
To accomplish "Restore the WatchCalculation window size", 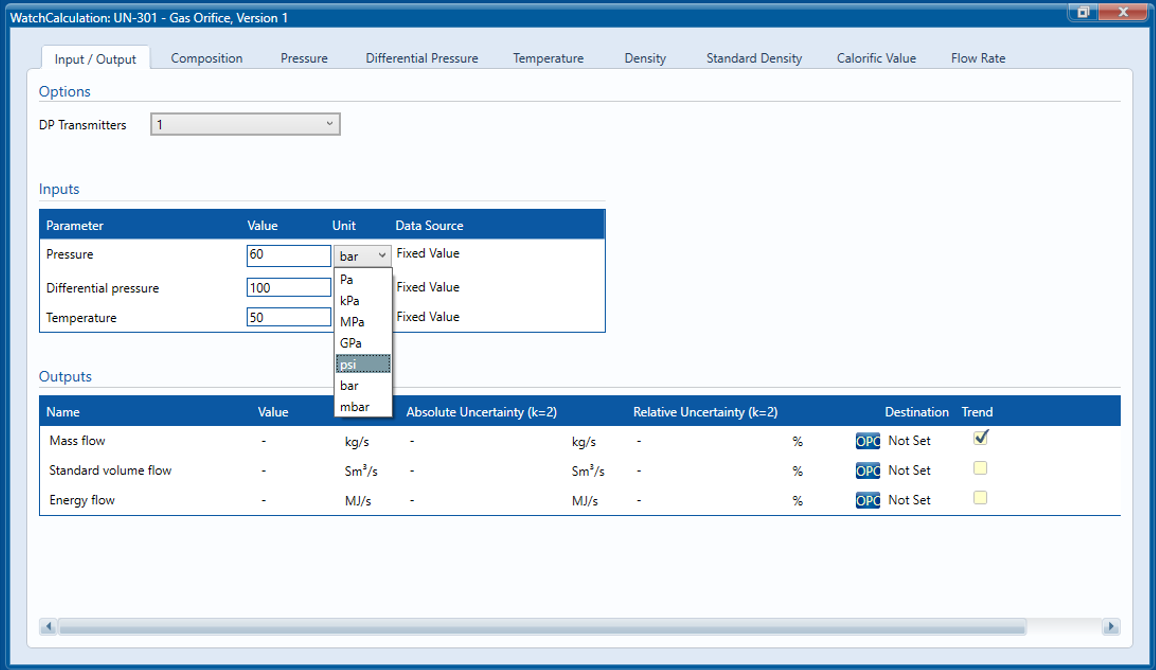I will point(1083,12).
